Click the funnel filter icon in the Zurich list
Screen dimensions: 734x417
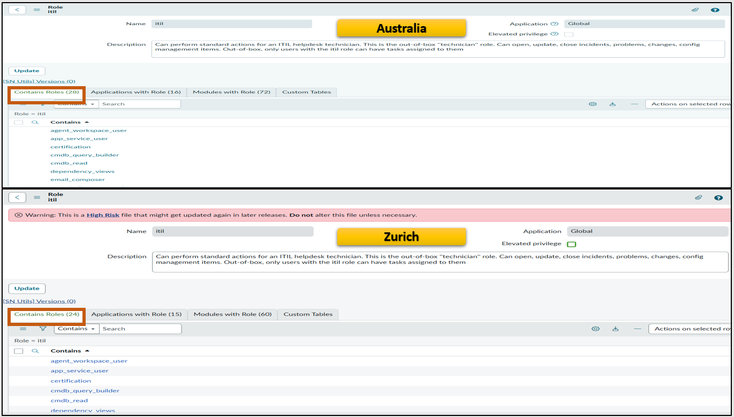click(x=42, y=328)
